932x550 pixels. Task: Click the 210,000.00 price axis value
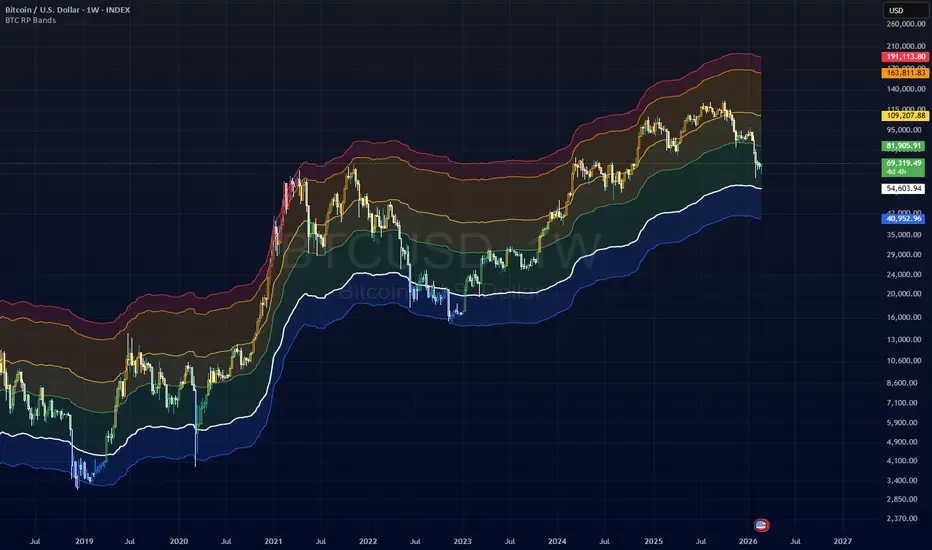click(906, 46)
